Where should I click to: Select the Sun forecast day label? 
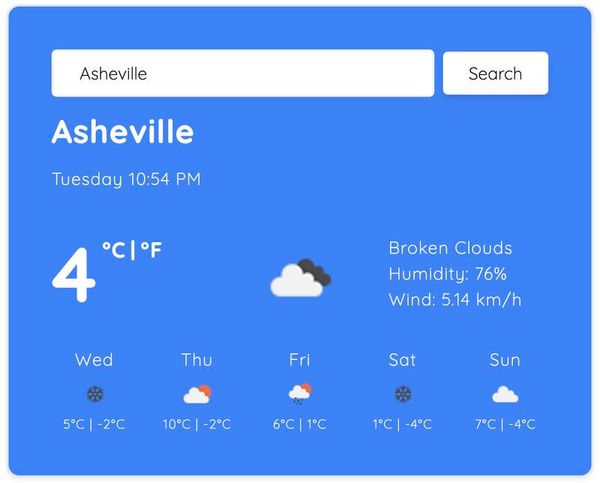tap(505, 360)
